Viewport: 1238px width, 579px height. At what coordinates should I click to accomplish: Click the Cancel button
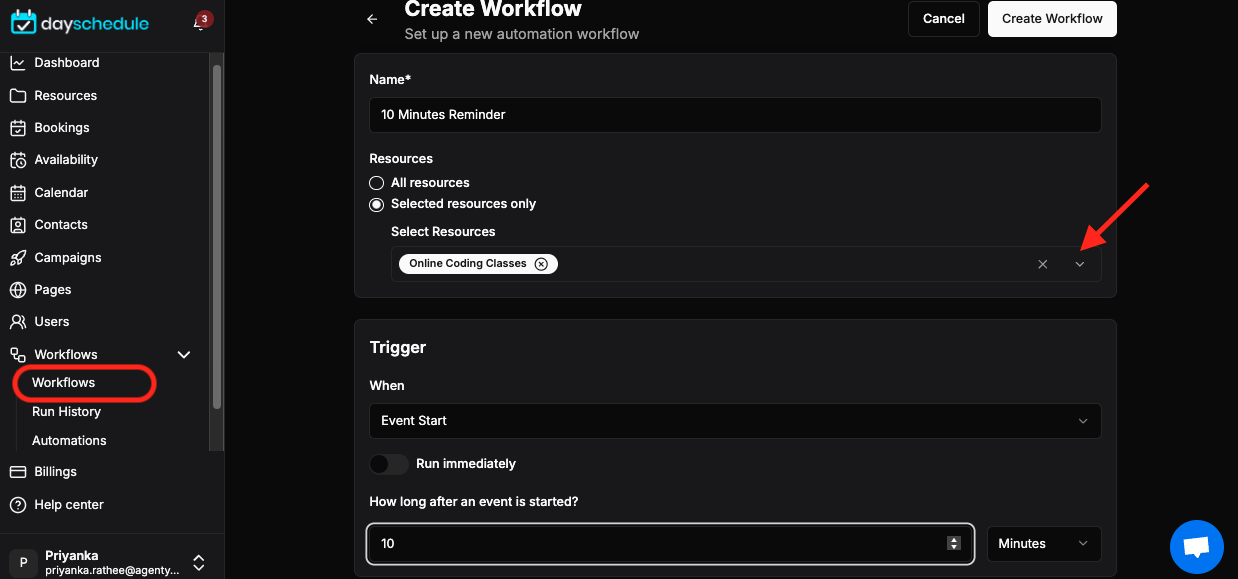click(x=944, y=19)
